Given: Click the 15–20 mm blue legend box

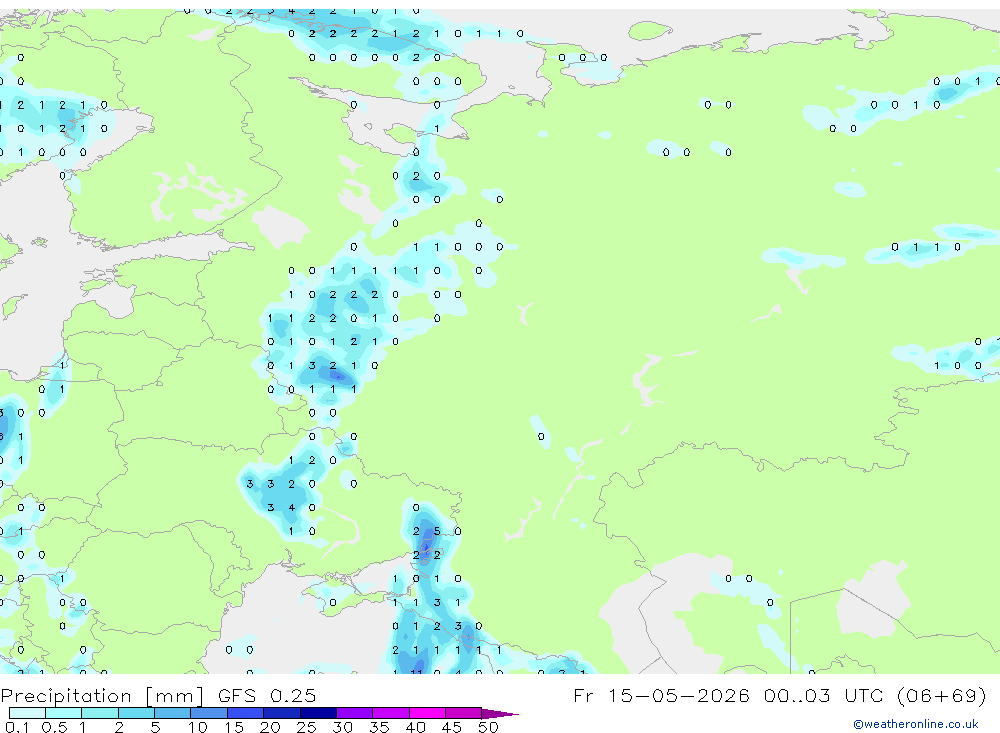Looking at the screenshot, I should [x=246, y=713].
